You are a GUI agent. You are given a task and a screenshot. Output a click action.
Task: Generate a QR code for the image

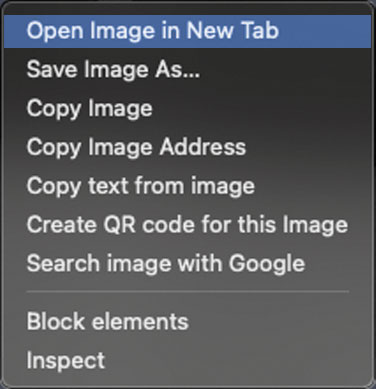[188, 224]
